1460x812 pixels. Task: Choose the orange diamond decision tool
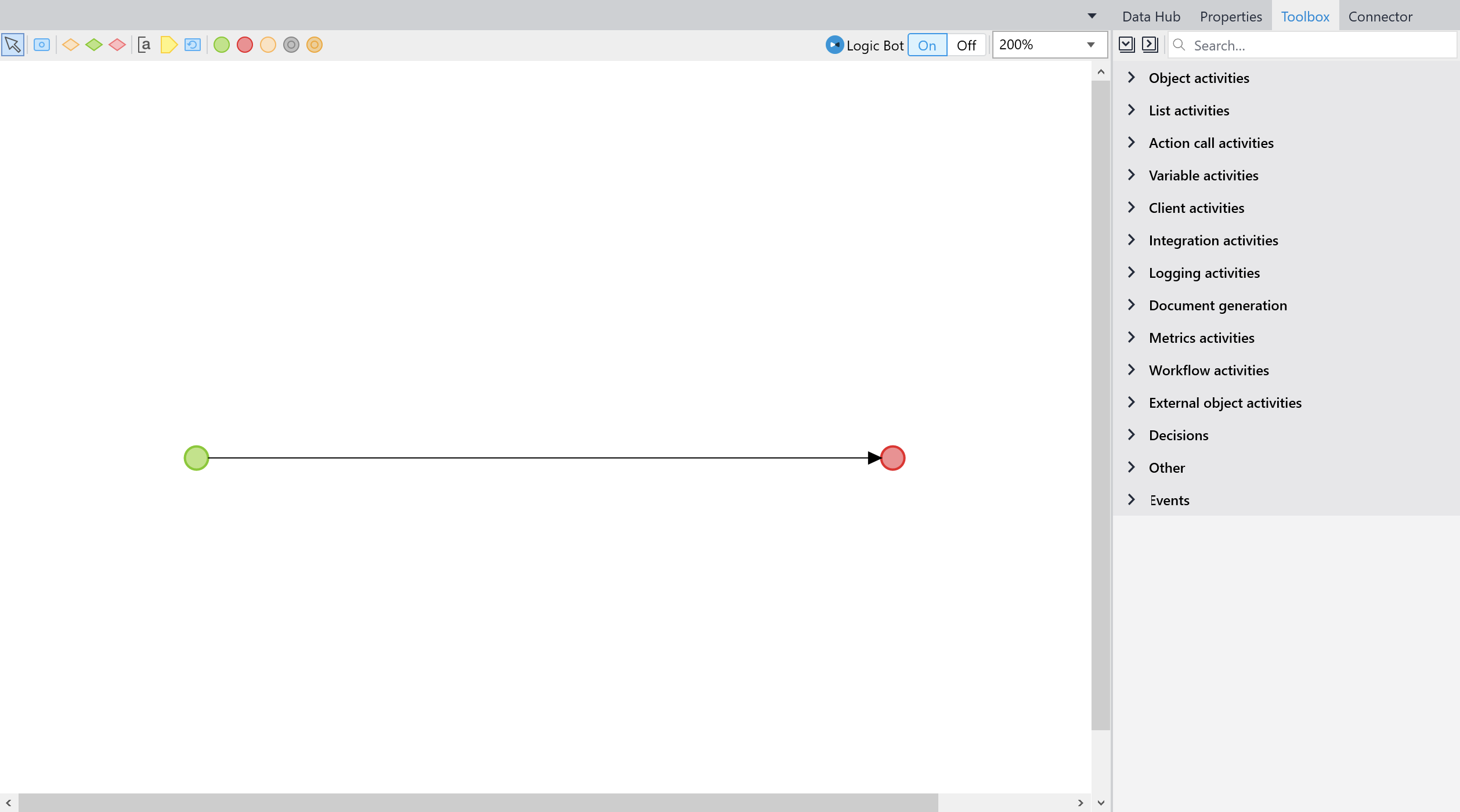tap(71, 45)
